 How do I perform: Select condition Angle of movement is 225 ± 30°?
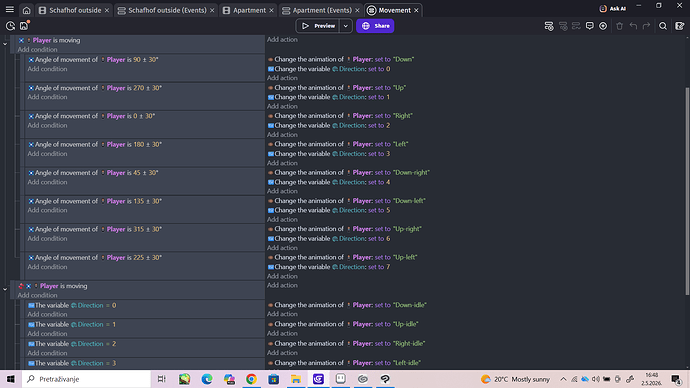(95, 258)
